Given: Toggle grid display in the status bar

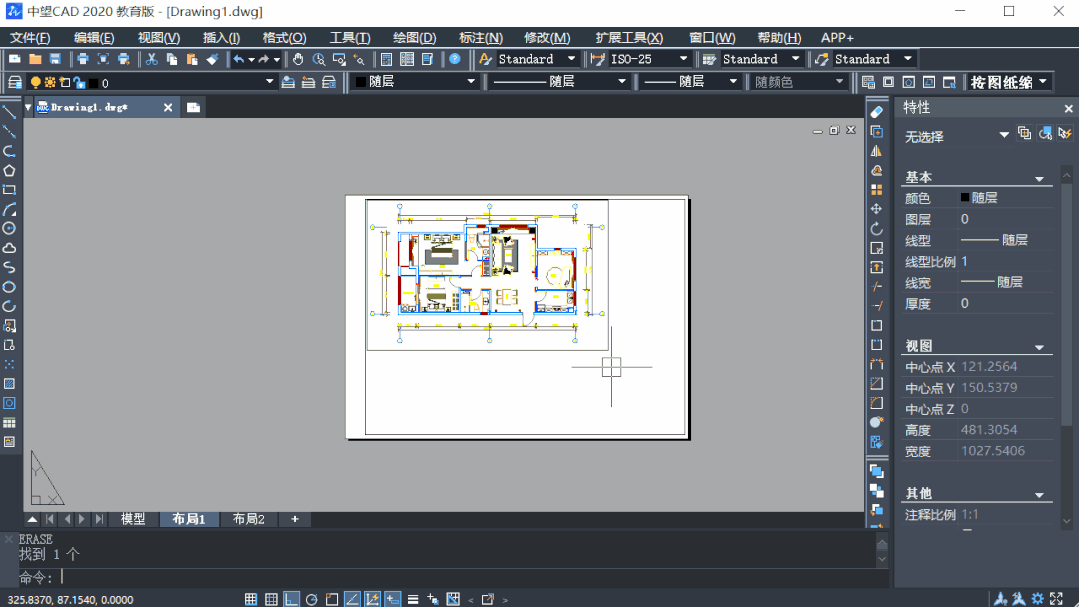Looking at the screenshot, I should click(x=271, y=599).
